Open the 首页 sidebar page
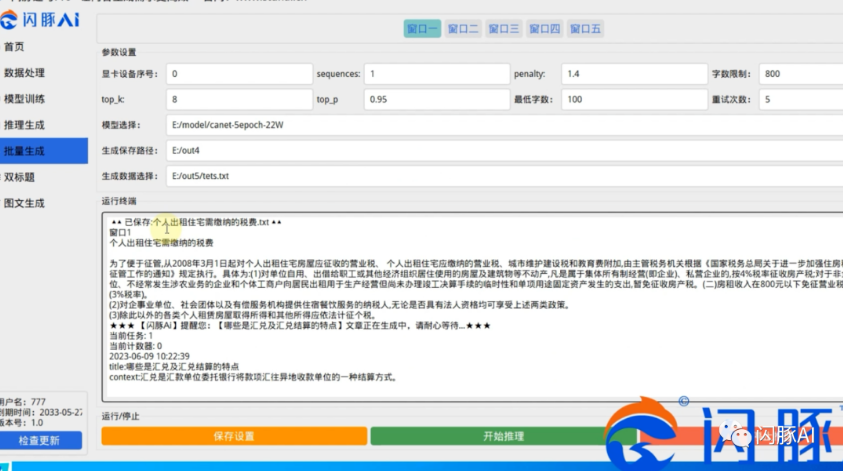Image resolution: width=843 pixels, height=471 pixels. (x=14, y=47)
